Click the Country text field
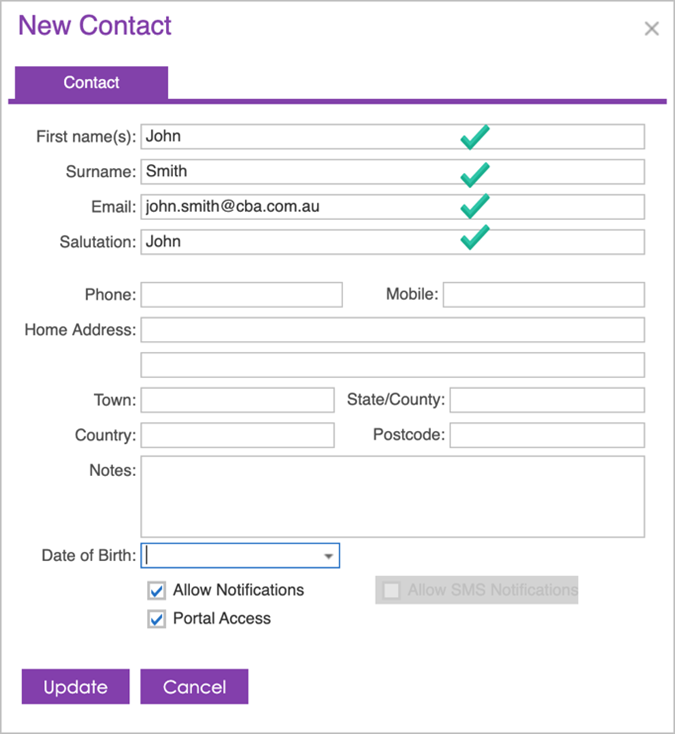Screen dimensions: 675x734 pos(237,435)
